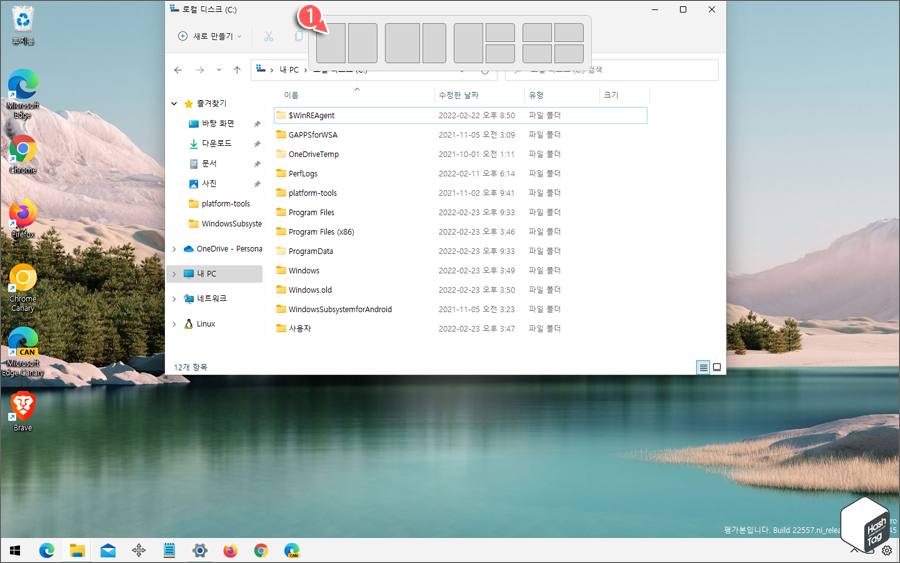Expand the 내 PC tree node
Viewport: 900px width, 563px height.
[x=174, y=274]
